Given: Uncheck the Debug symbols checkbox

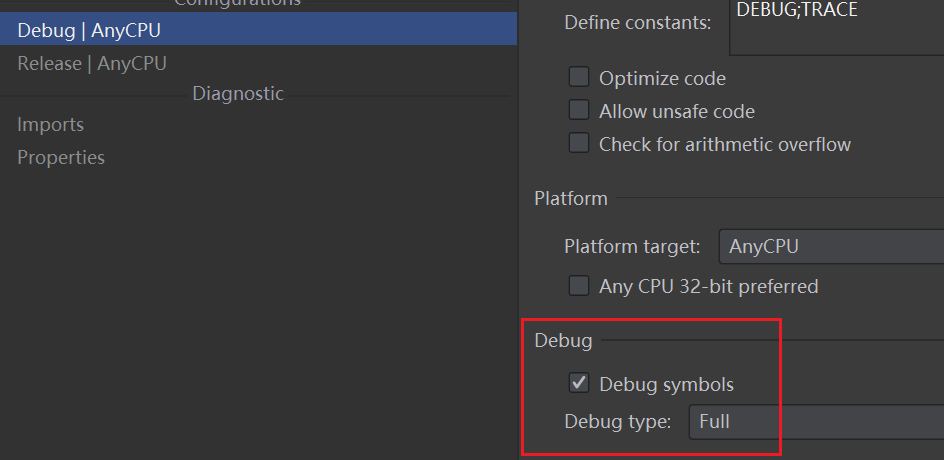Looking at the screenshot, I should coord(579,383).
